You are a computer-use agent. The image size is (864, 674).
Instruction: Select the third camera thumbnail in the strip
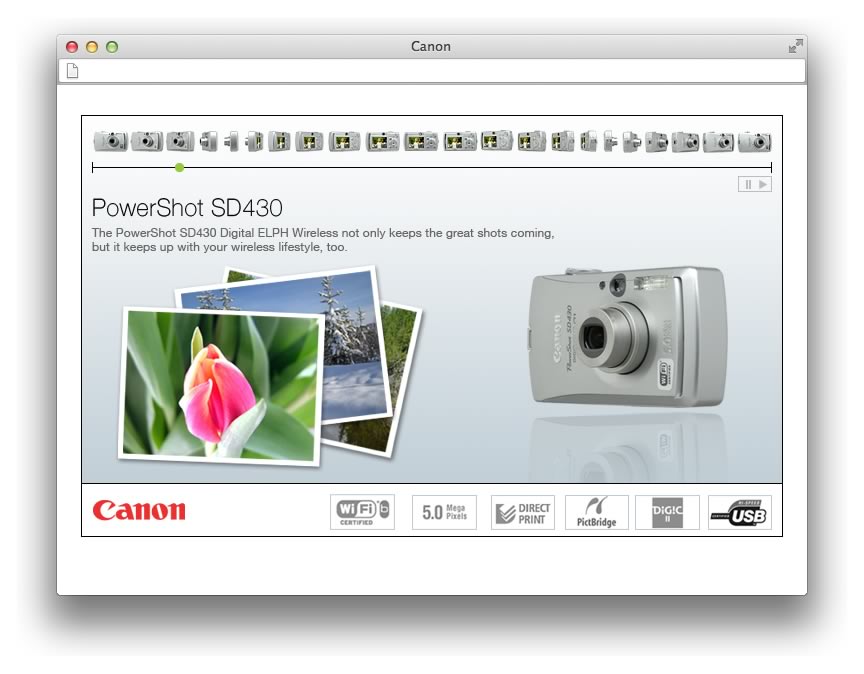tap(180, 141)
